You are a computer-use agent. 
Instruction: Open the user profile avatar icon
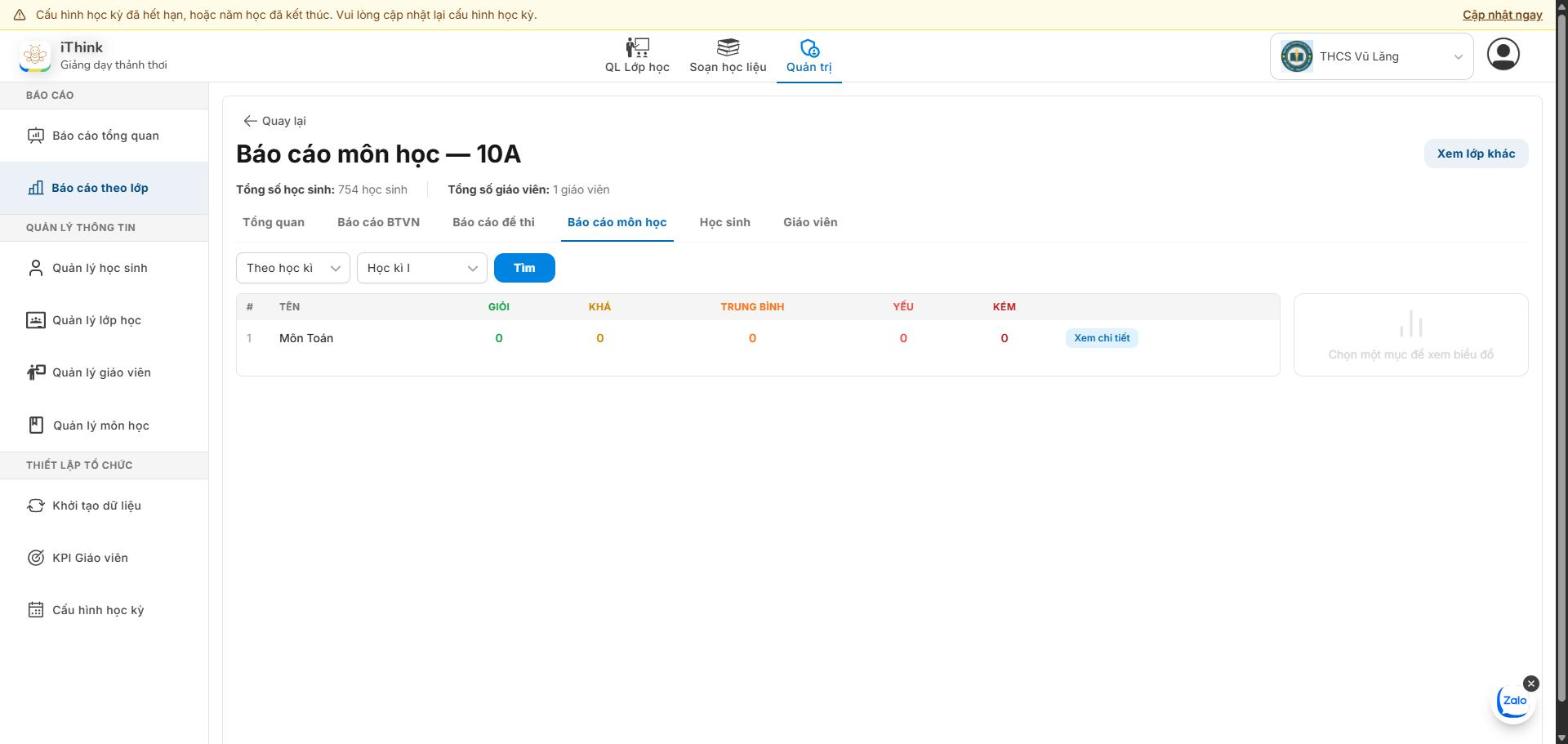pos(1503,54)
